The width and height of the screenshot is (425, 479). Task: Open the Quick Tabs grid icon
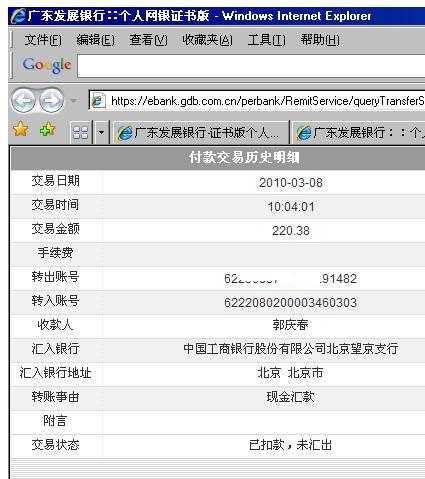pyautogui.click(x=80, y=133)
